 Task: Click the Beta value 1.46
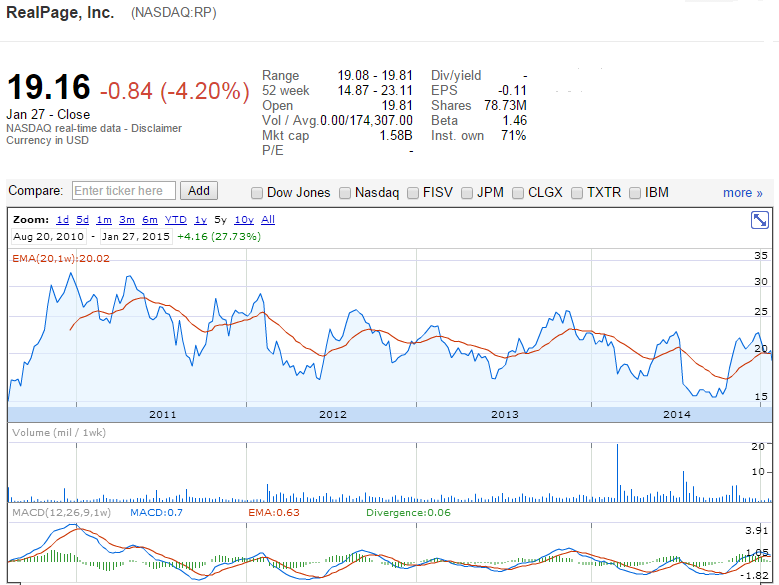pyautogui.click(x=514, y=120)
